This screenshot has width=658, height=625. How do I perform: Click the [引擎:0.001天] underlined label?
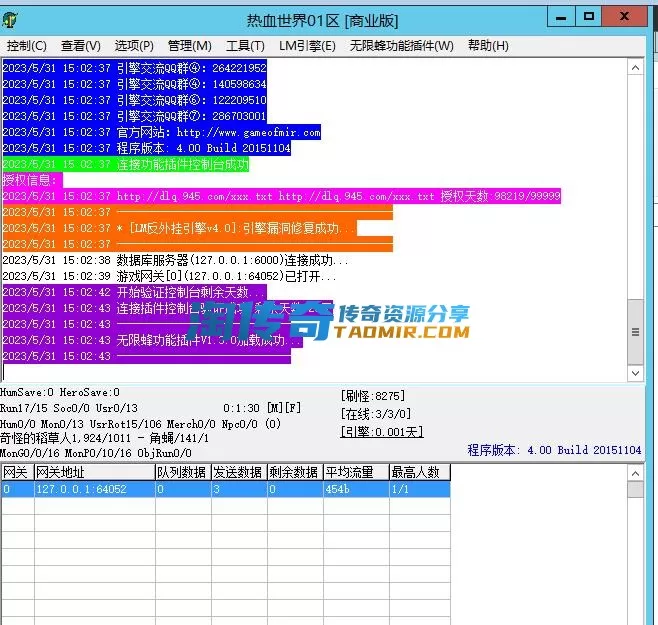click(382, 432)
